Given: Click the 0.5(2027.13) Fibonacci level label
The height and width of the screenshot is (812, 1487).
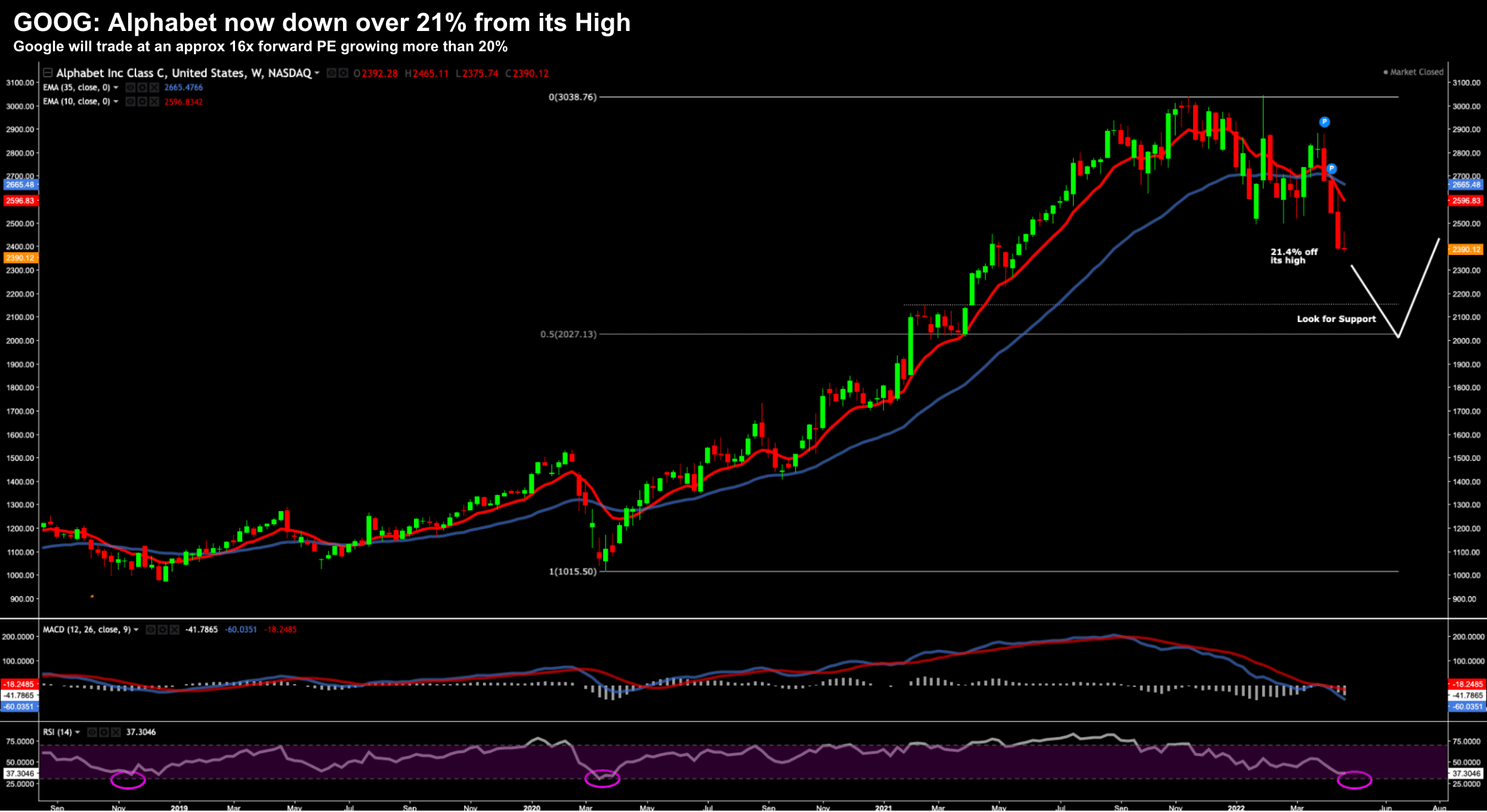Looking at the screenshot, I should point(568,334).
